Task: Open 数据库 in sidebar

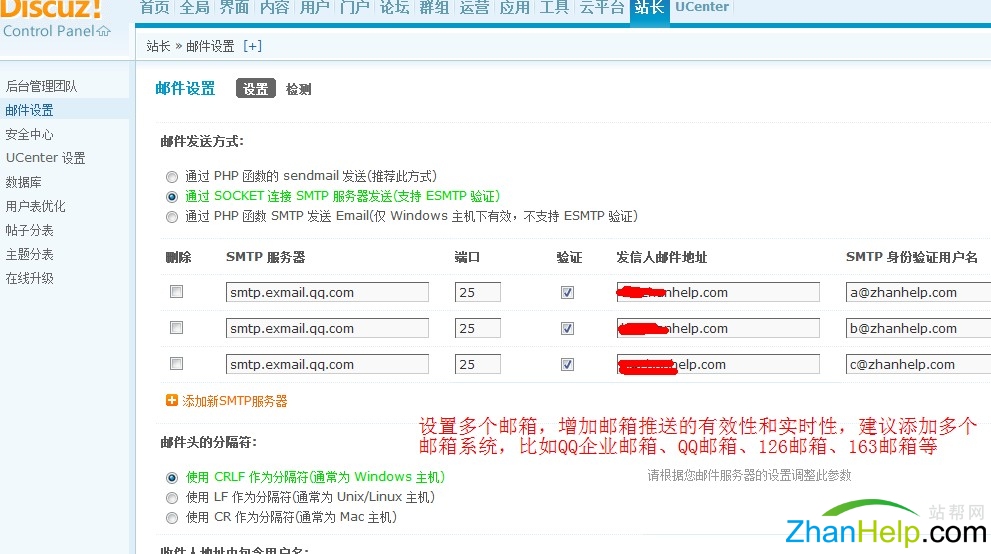Action: pos(23,182)
